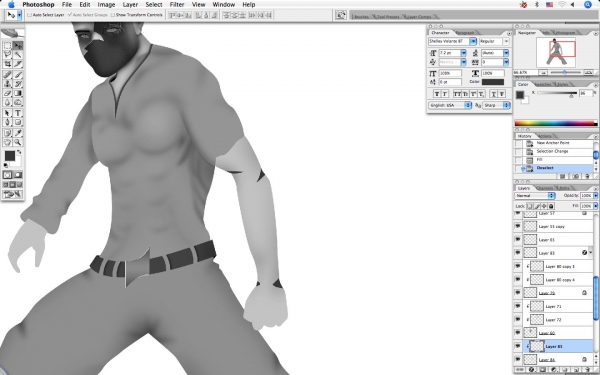Select the Eraser tool
Image resolution: width=600 pixels, height=375 pixels.
click(7, 93)
